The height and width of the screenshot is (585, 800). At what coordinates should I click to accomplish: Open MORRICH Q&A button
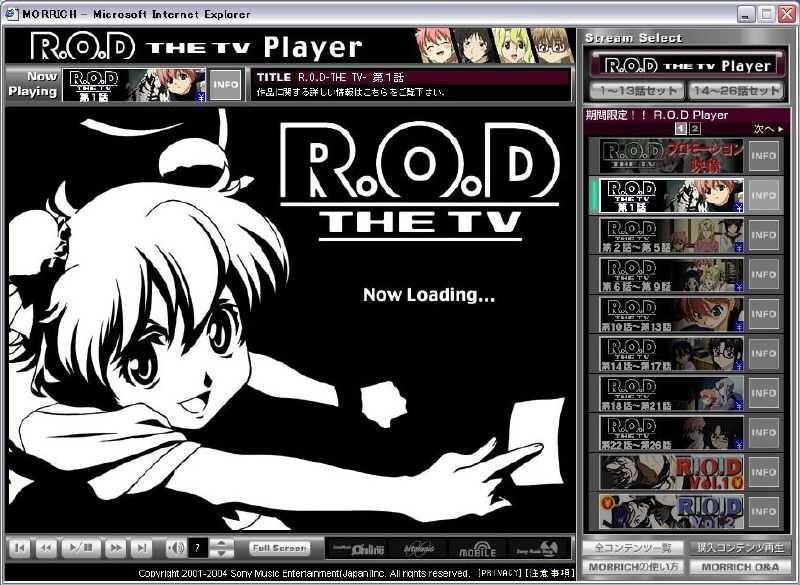740,567
